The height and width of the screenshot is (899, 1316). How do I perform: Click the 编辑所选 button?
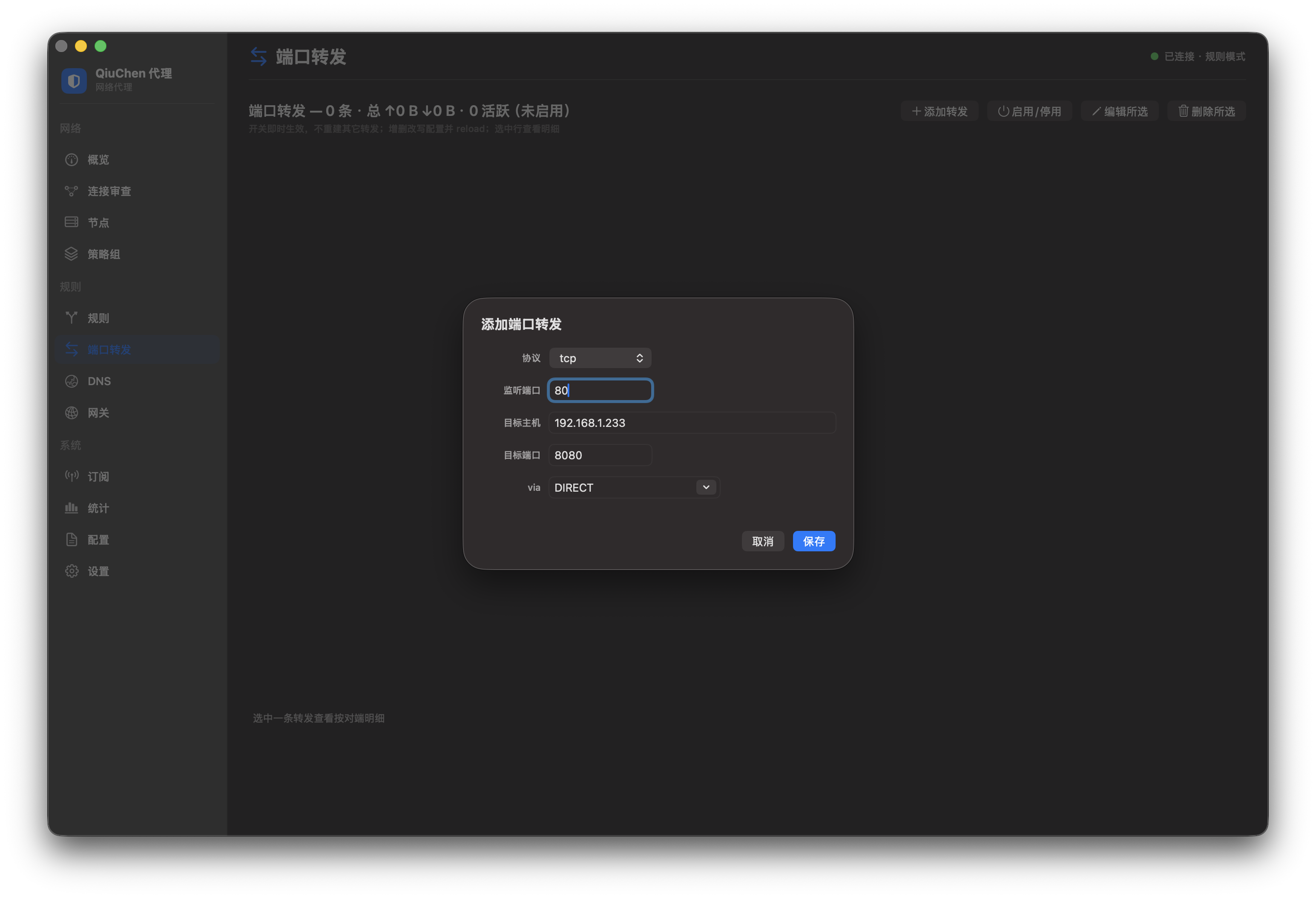[x=1120, y=111]
